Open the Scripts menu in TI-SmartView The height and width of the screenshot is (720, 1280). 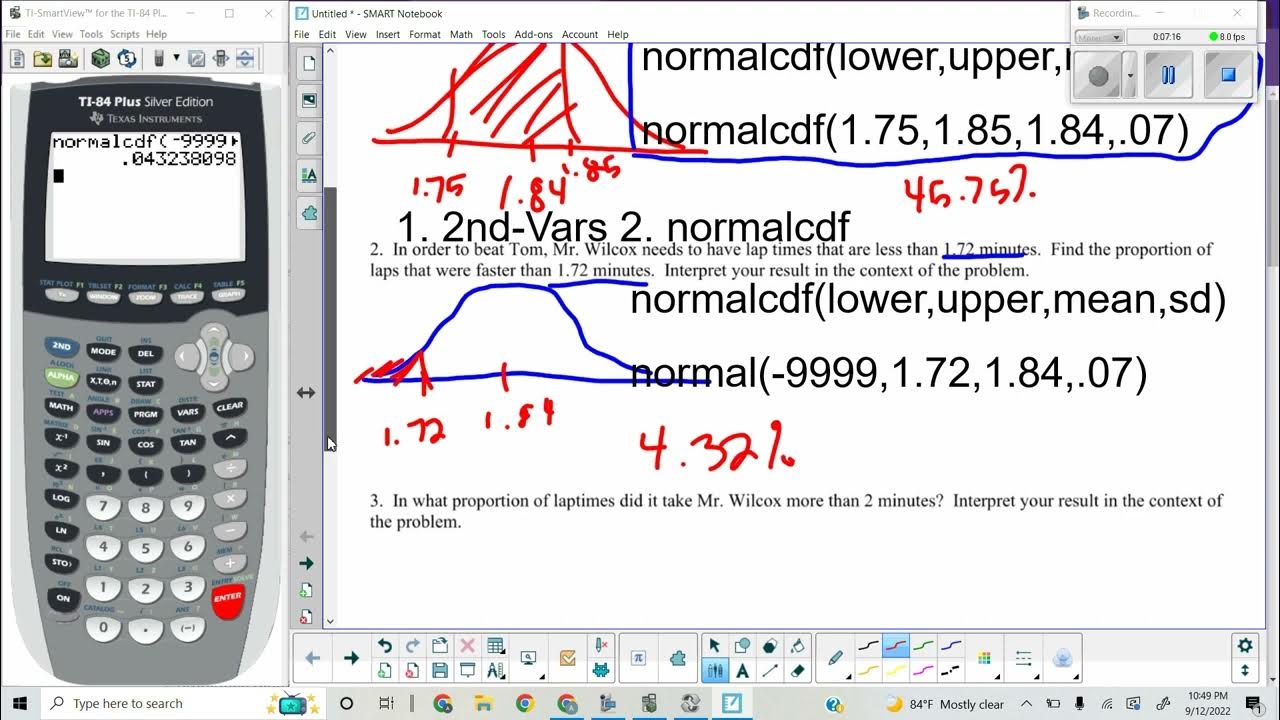(x=124, y=34)
